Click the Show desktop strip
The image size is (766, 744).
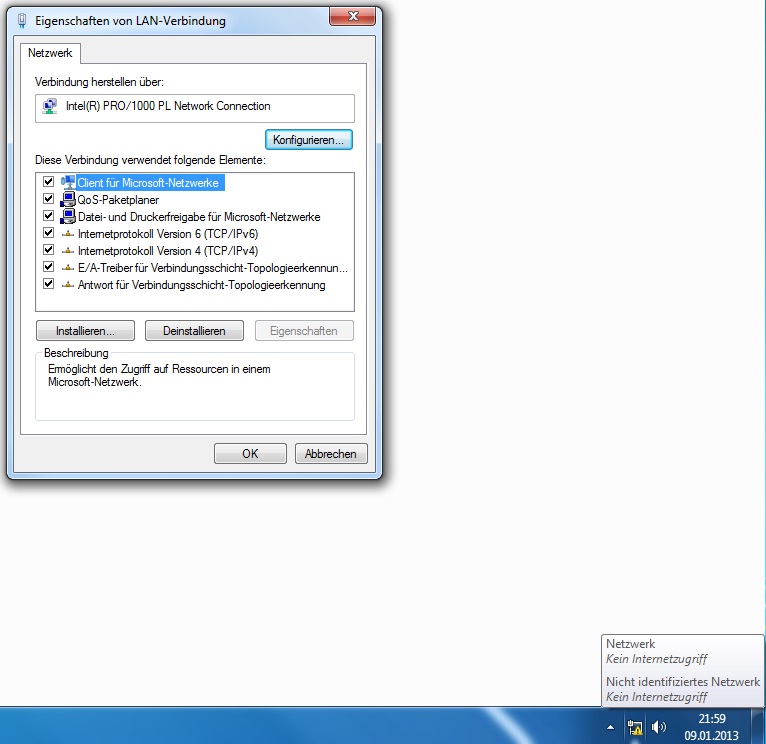point(759,726)
